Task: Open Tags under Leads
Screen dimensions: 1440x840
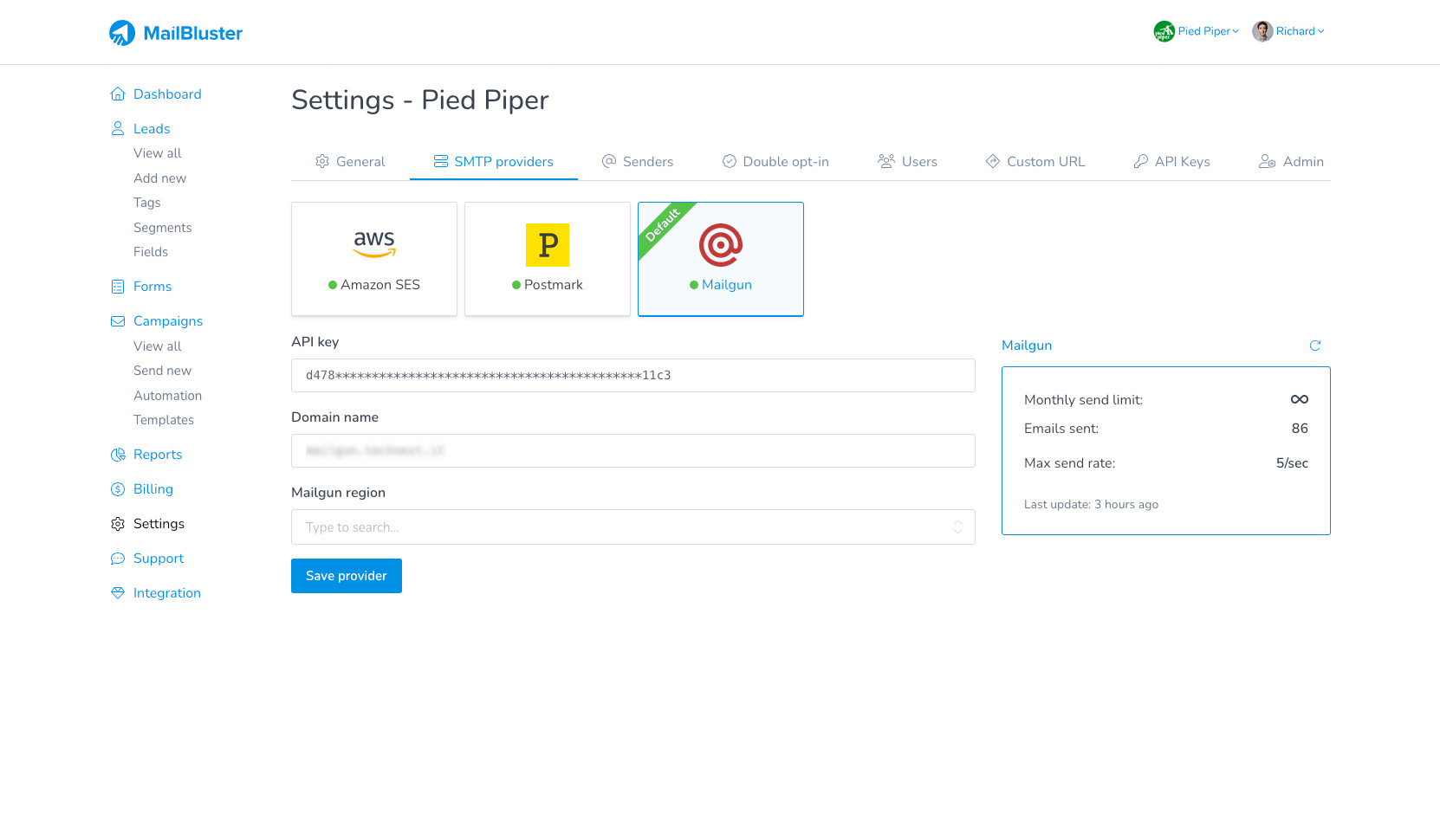Action: 147,203
